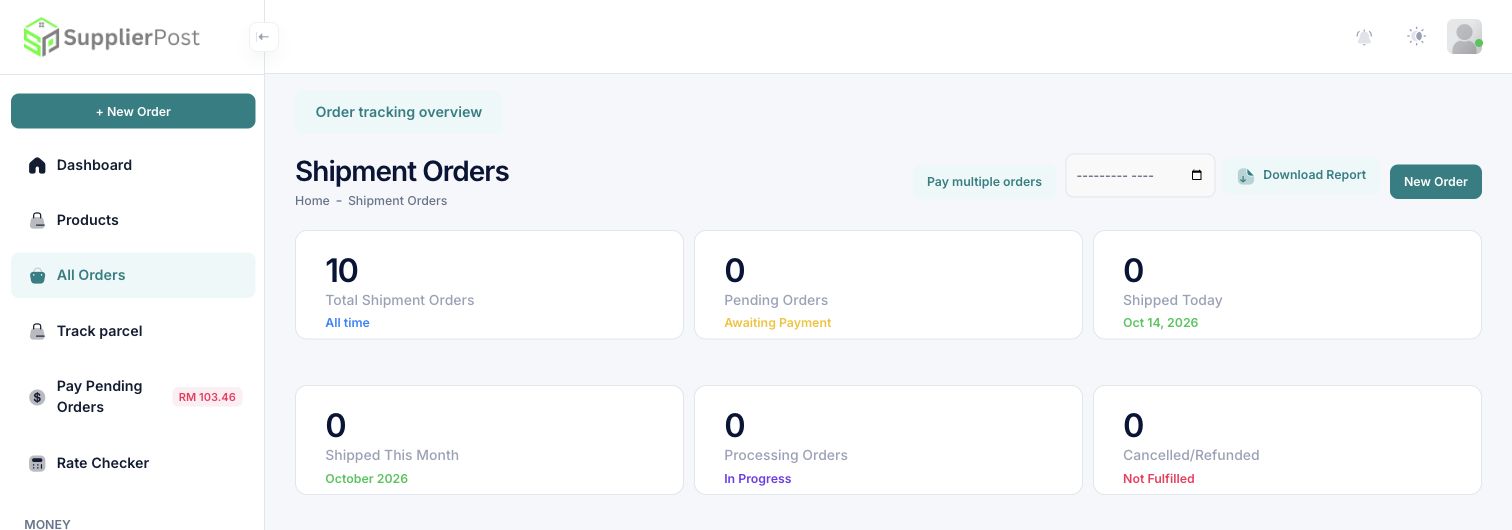Click Shipped Today label

click(1172, 300)
